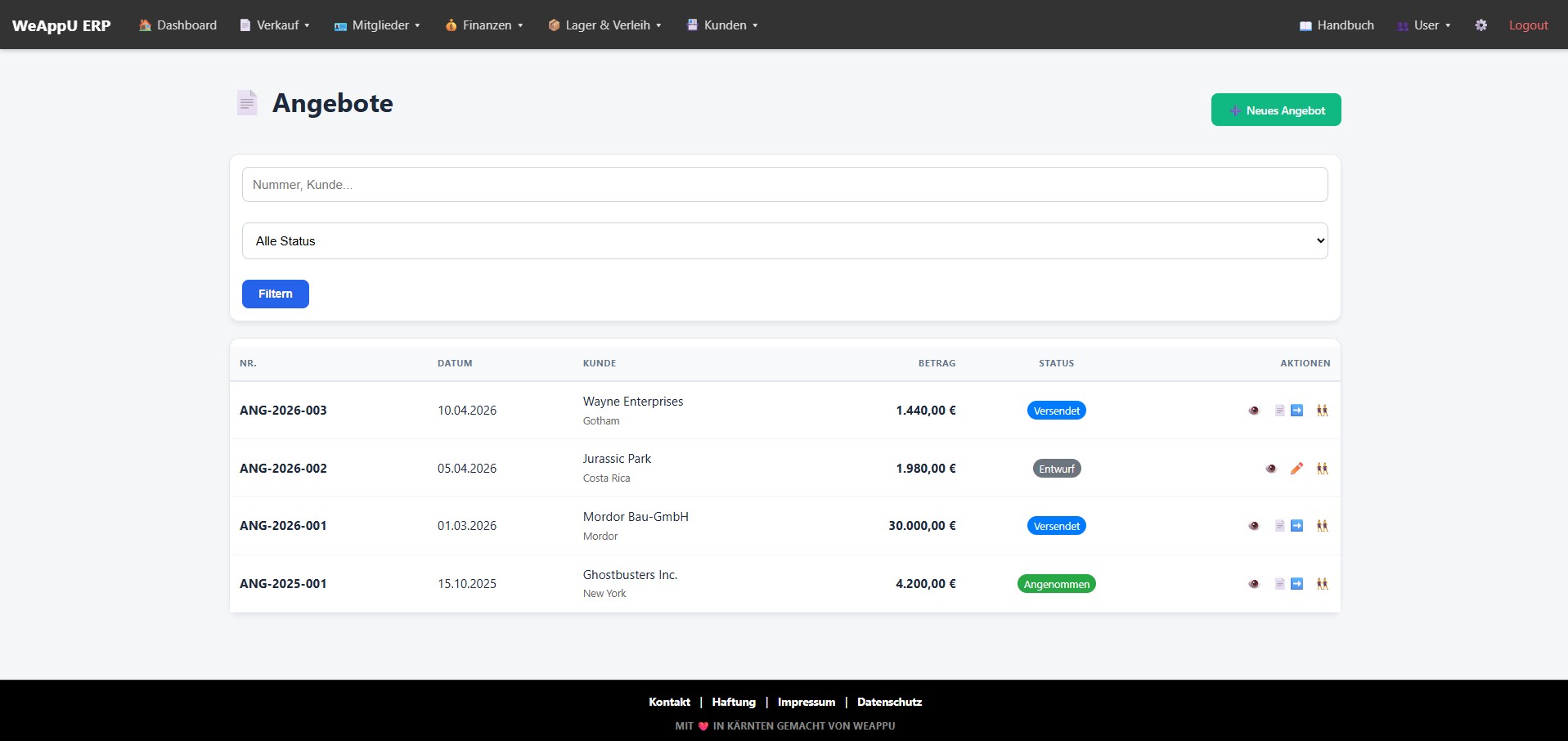Duplicate ANG-2026-002 with twin-people icon
Screen dimensions: 1568x741
point(1323,469)
